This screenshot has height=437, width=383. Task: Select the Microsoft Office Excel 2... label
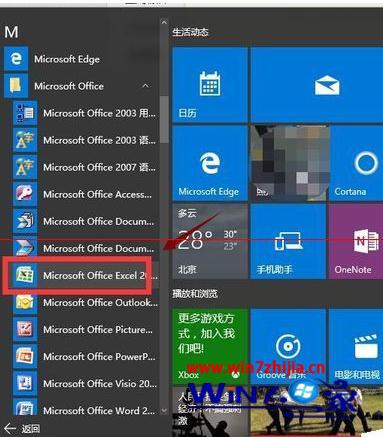coord(100,276)
